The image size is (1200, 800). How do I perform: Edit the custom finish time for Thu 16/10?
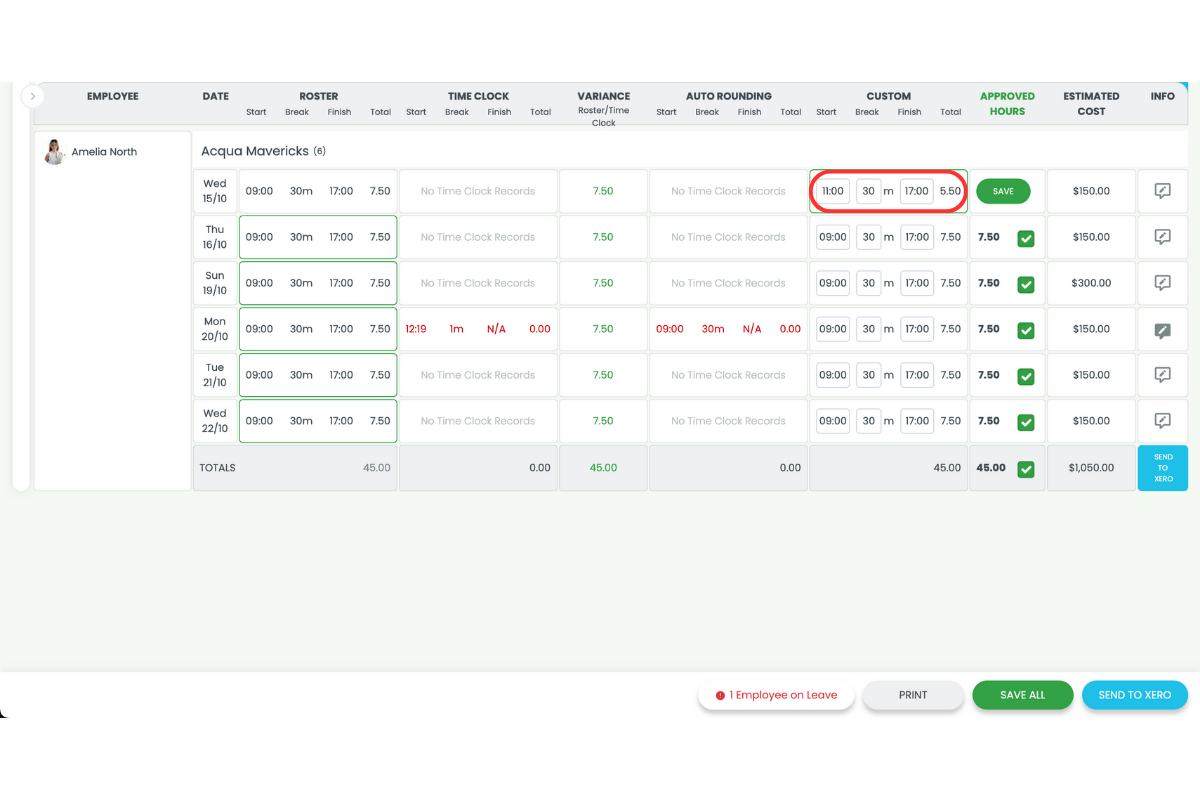pyautogui.click(x=916, y=237)
